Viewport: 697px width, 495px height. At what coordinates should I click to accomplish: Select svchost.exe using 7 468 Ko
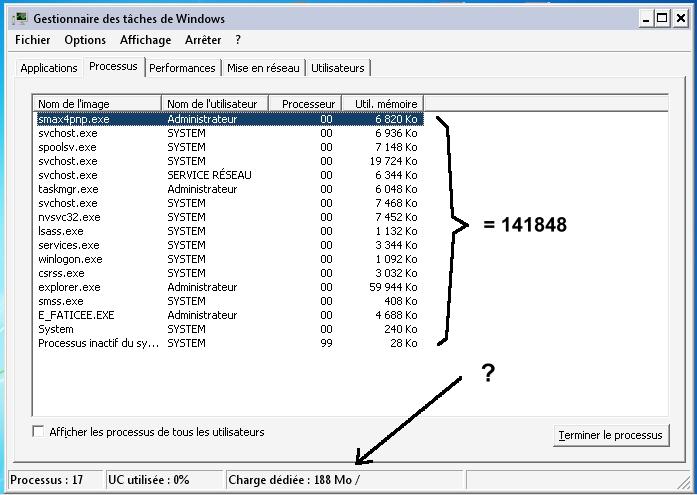[x=229, y=203]
